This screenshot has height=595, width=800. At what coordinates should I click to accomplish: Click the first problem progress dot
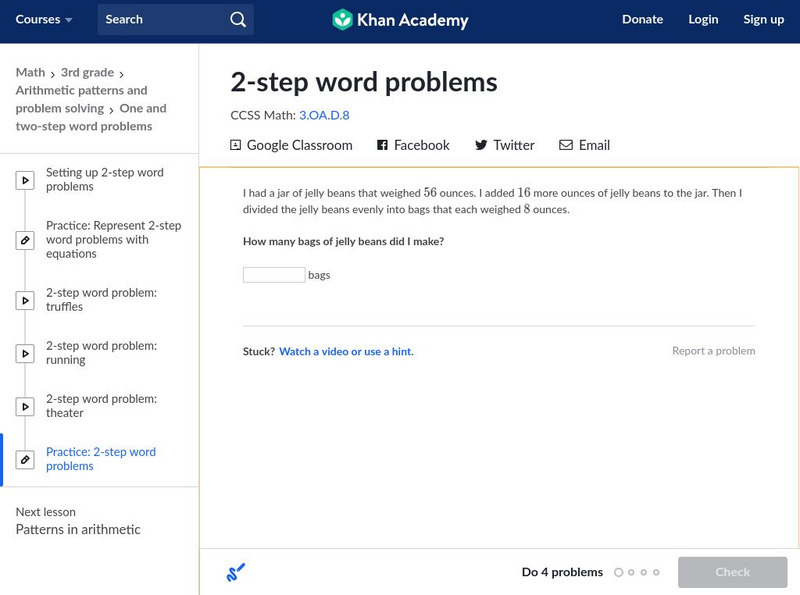619,573
